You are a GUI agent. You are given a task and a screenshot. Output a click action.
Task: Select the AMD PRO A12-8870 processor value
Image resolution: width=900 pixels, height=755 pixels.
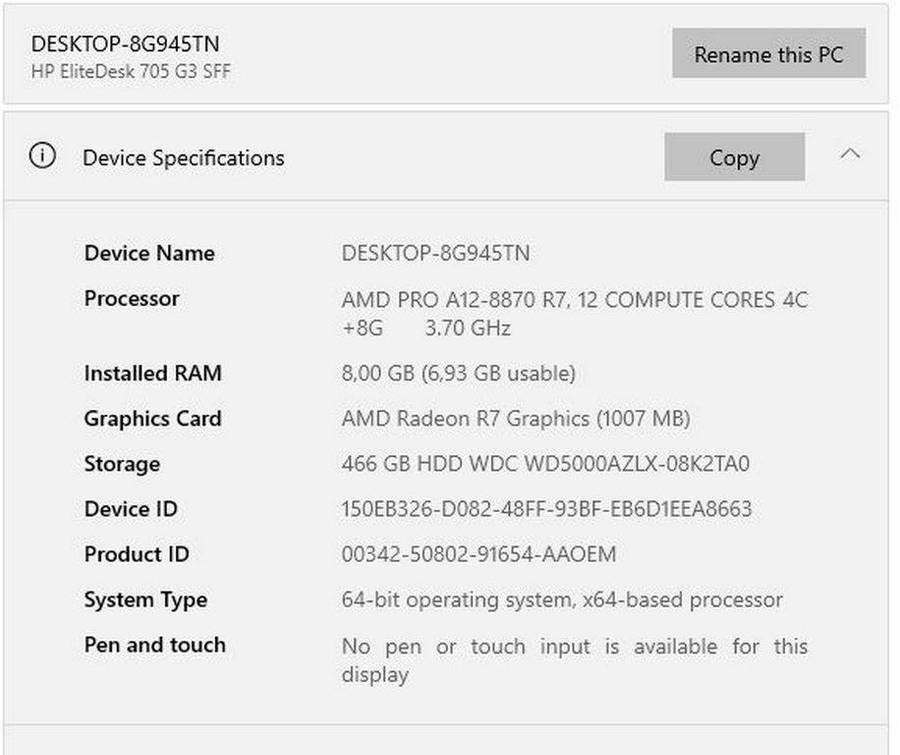tap(574, 300)
